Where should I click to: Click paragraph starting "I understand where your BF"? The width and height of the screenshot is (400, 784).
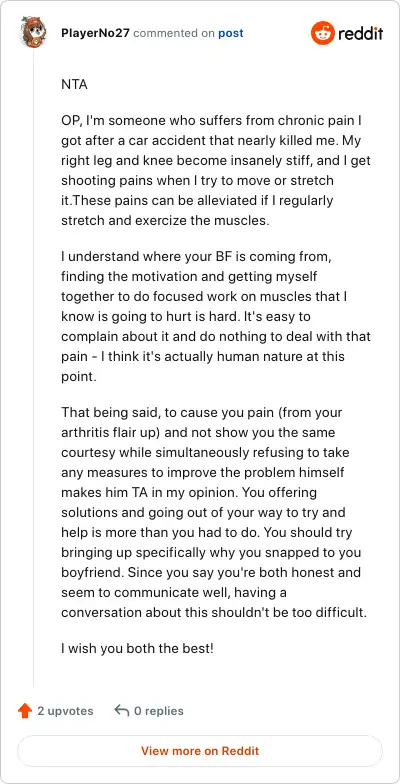(216, 317)
